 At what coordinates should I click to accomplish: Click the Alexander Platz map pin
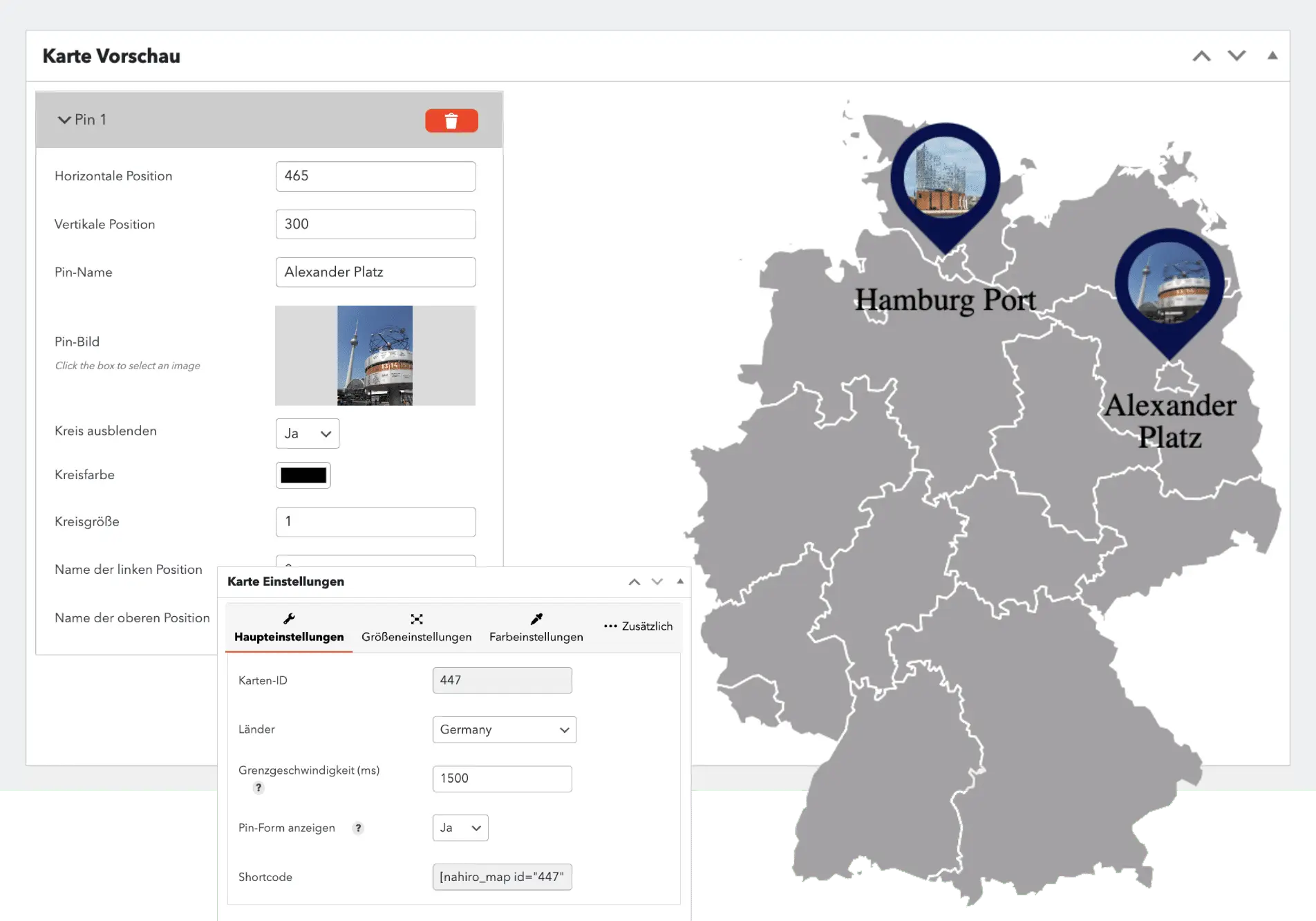[1169, 285]
